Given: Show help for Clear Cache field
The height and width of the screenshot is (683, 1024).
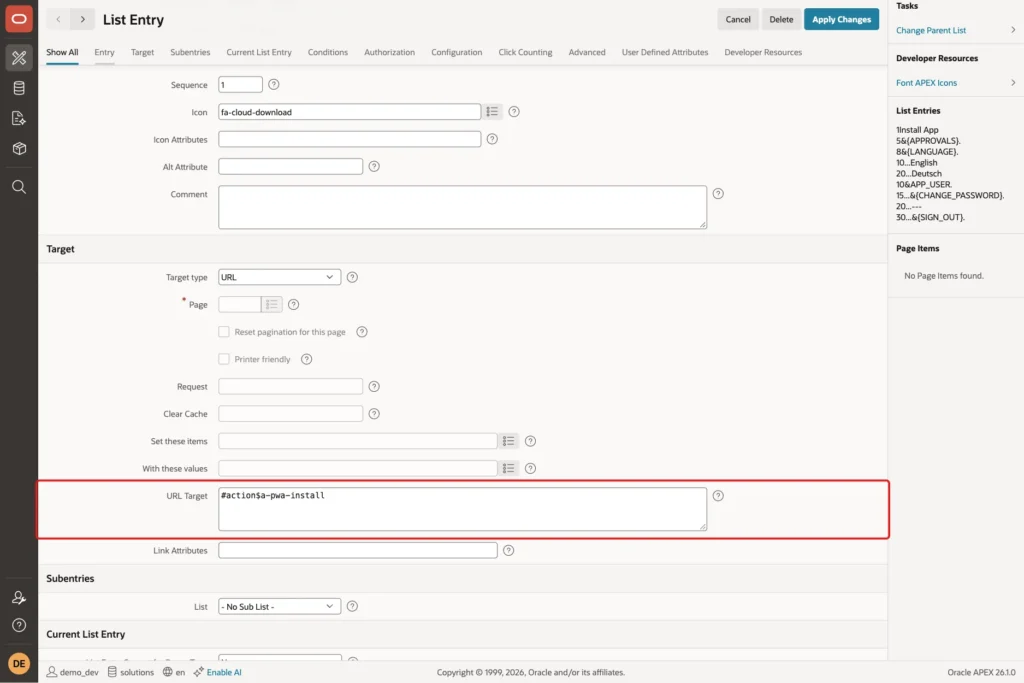Looking at the screenshot, I should (374, 414).
